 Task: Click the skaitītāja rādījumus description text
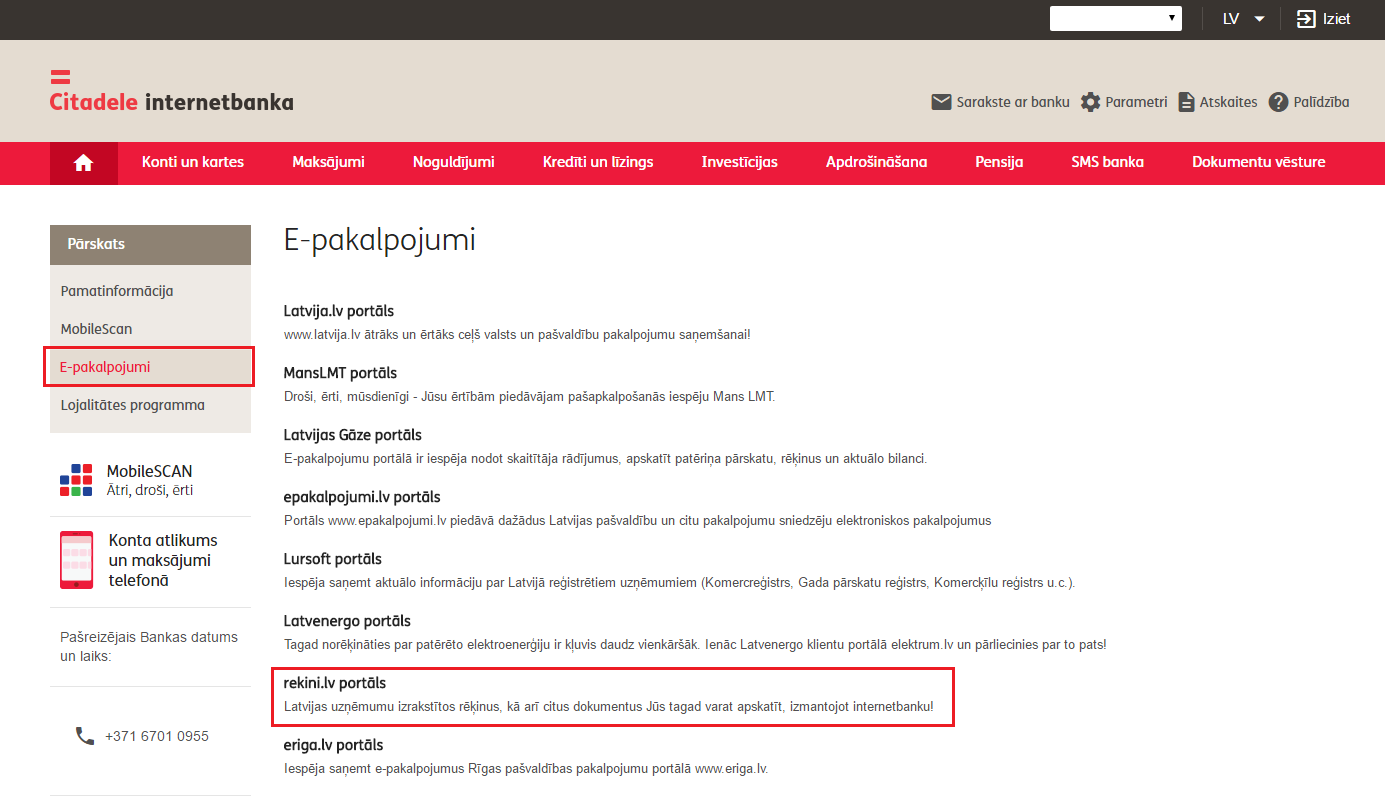[x=606, y=459]
